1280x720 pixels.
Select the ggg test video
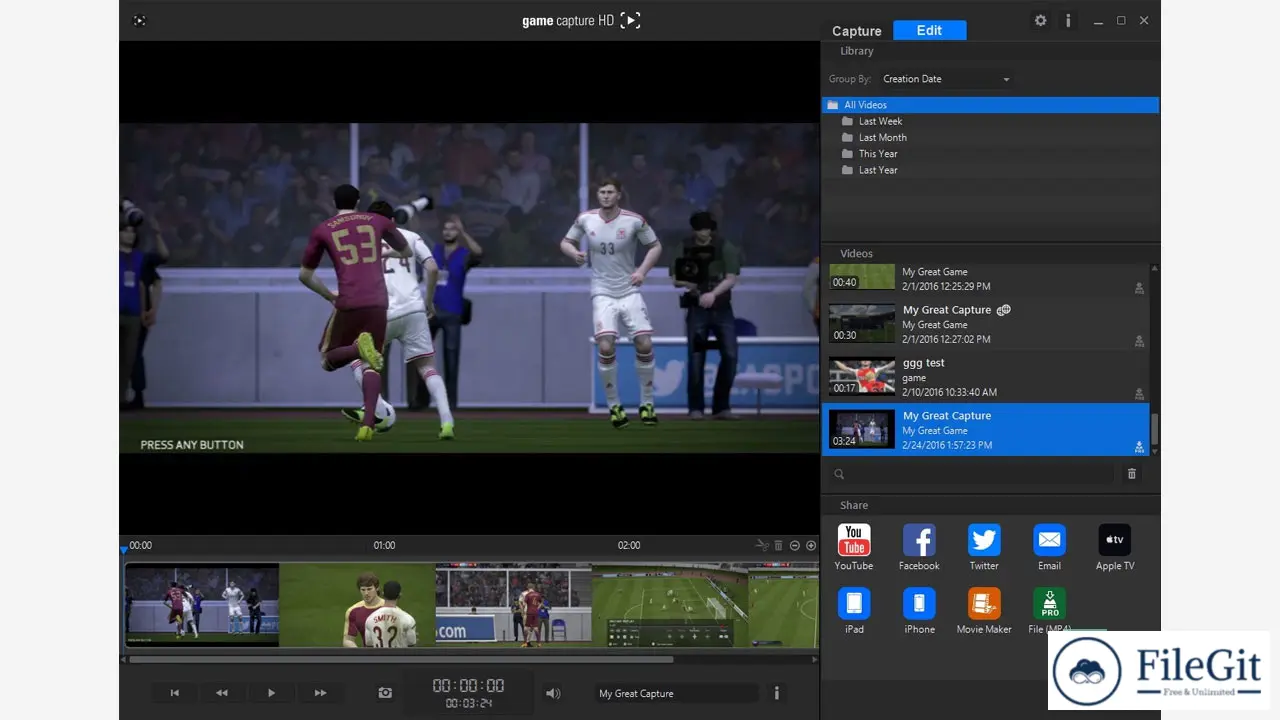coord(985,377)
